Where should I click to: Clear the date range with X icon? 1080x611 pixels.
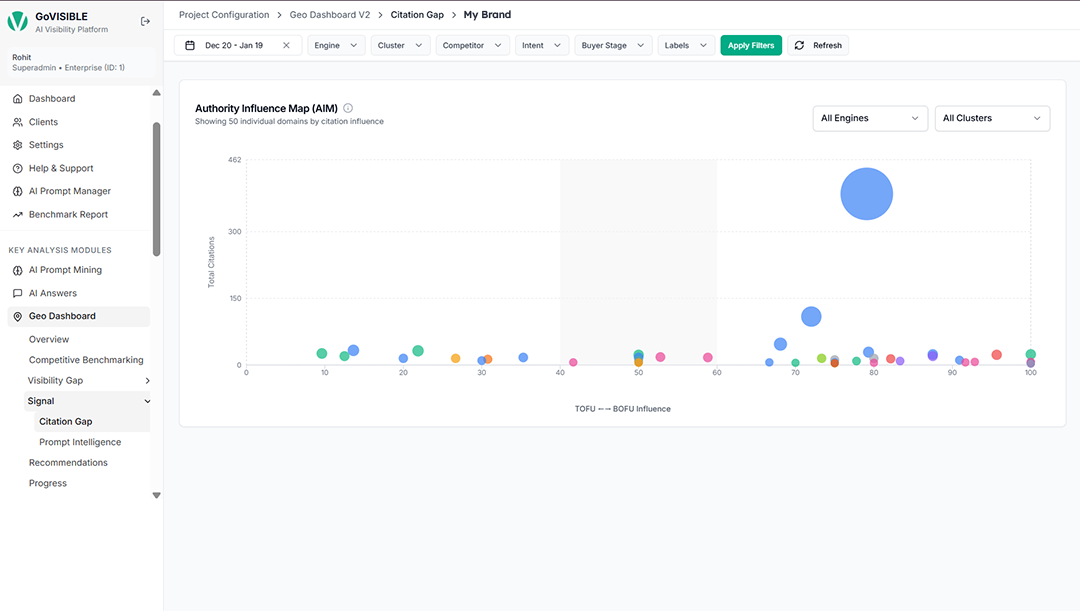286,45
